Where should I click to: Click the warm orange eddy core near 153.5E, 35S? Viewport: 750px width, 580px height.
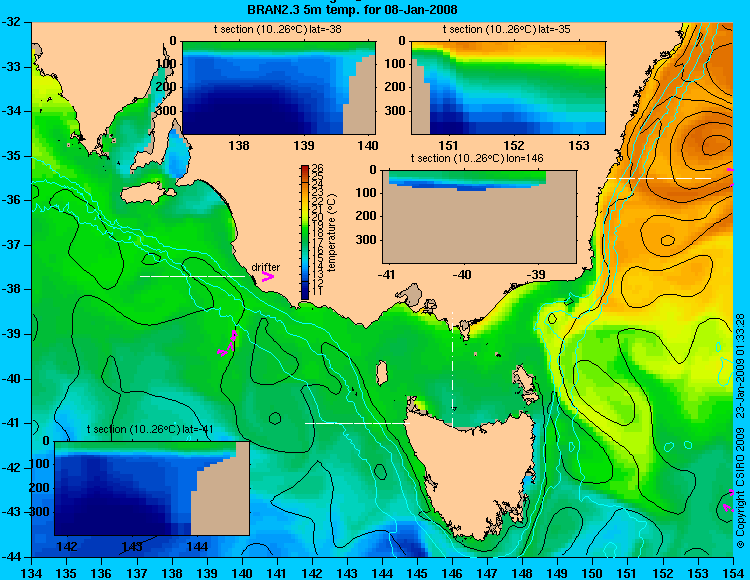715,144
